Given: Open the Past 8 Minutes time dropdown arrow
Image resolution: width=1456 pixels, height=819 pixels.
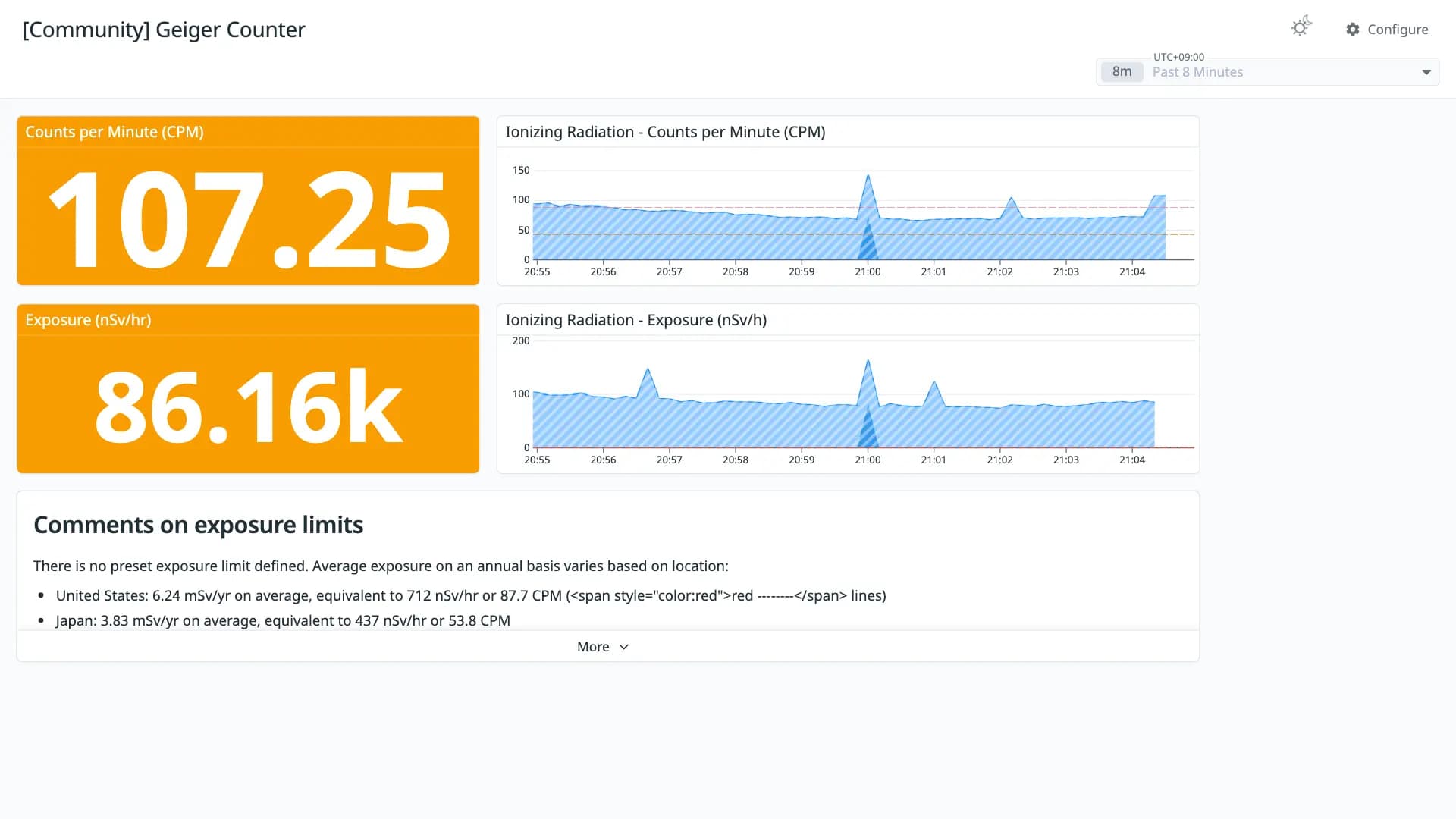Looking at the screenshot, I should pyautogui.click(x=1426, y=72).
